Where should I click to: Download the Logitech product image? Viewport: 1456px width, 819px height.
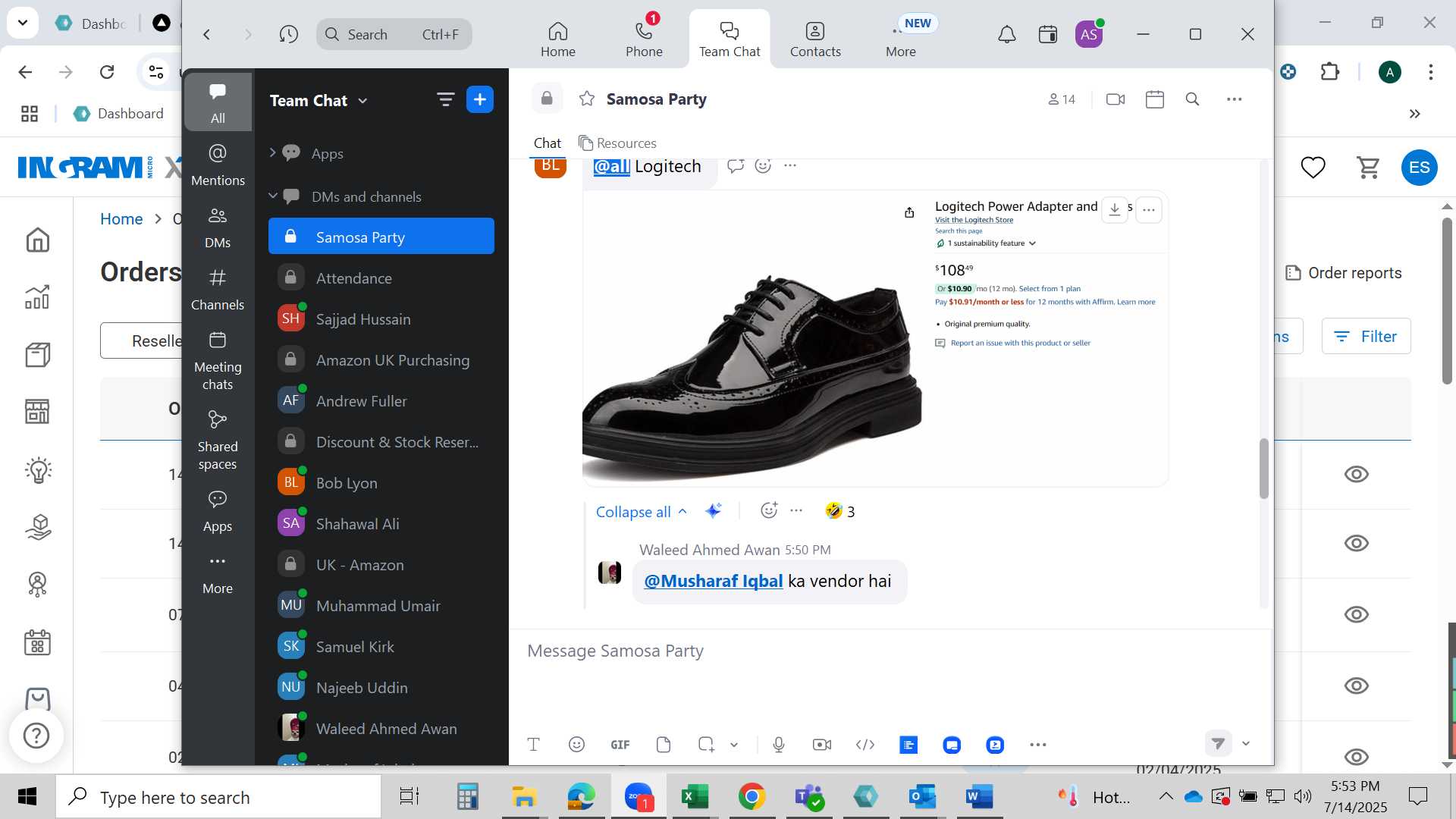pyautogui.click(x=1115, y=210)
